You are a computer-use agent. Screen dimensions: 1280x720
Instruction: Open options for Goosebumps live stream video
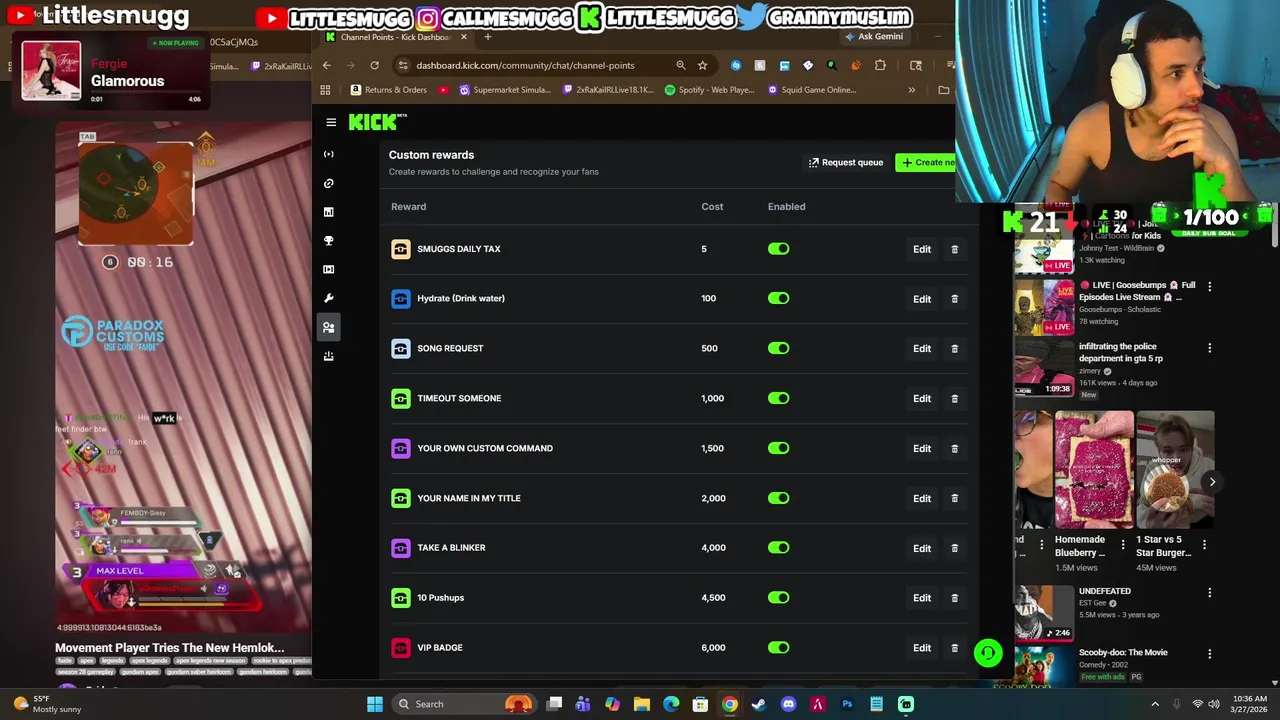[1209, 286]
